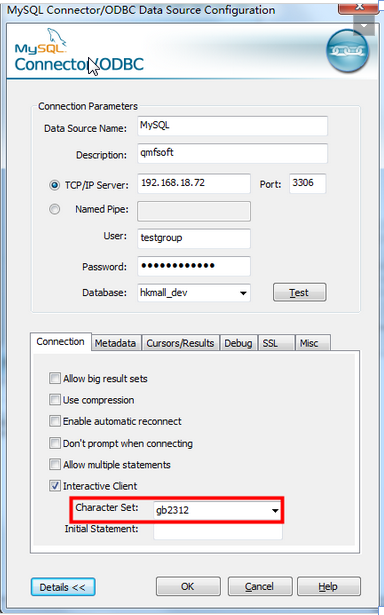
Task: Click the Initial Statement text box
Action: [x=218, y=531]
